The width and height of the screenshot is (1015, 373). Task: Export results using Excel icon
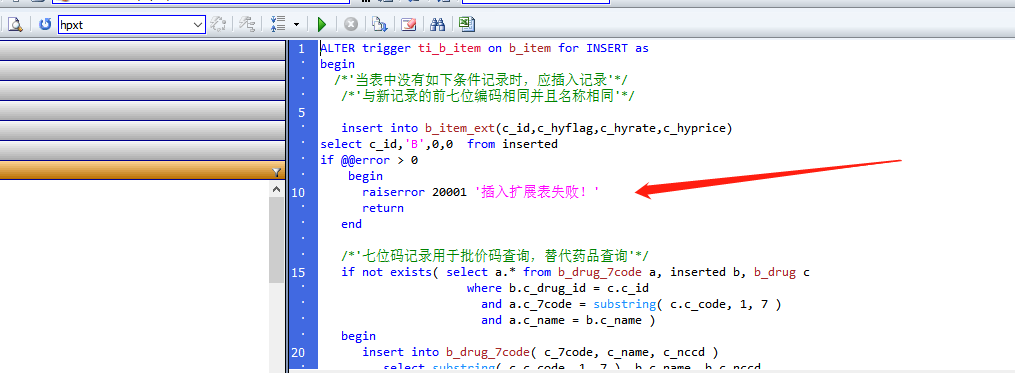(x=467, y=25)
